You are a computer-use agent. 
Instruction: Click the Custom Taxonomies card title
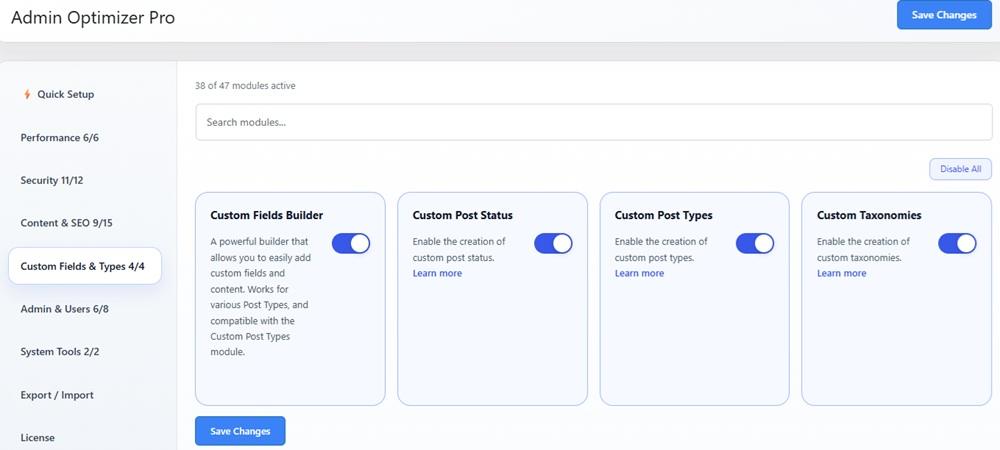point(869,215)
